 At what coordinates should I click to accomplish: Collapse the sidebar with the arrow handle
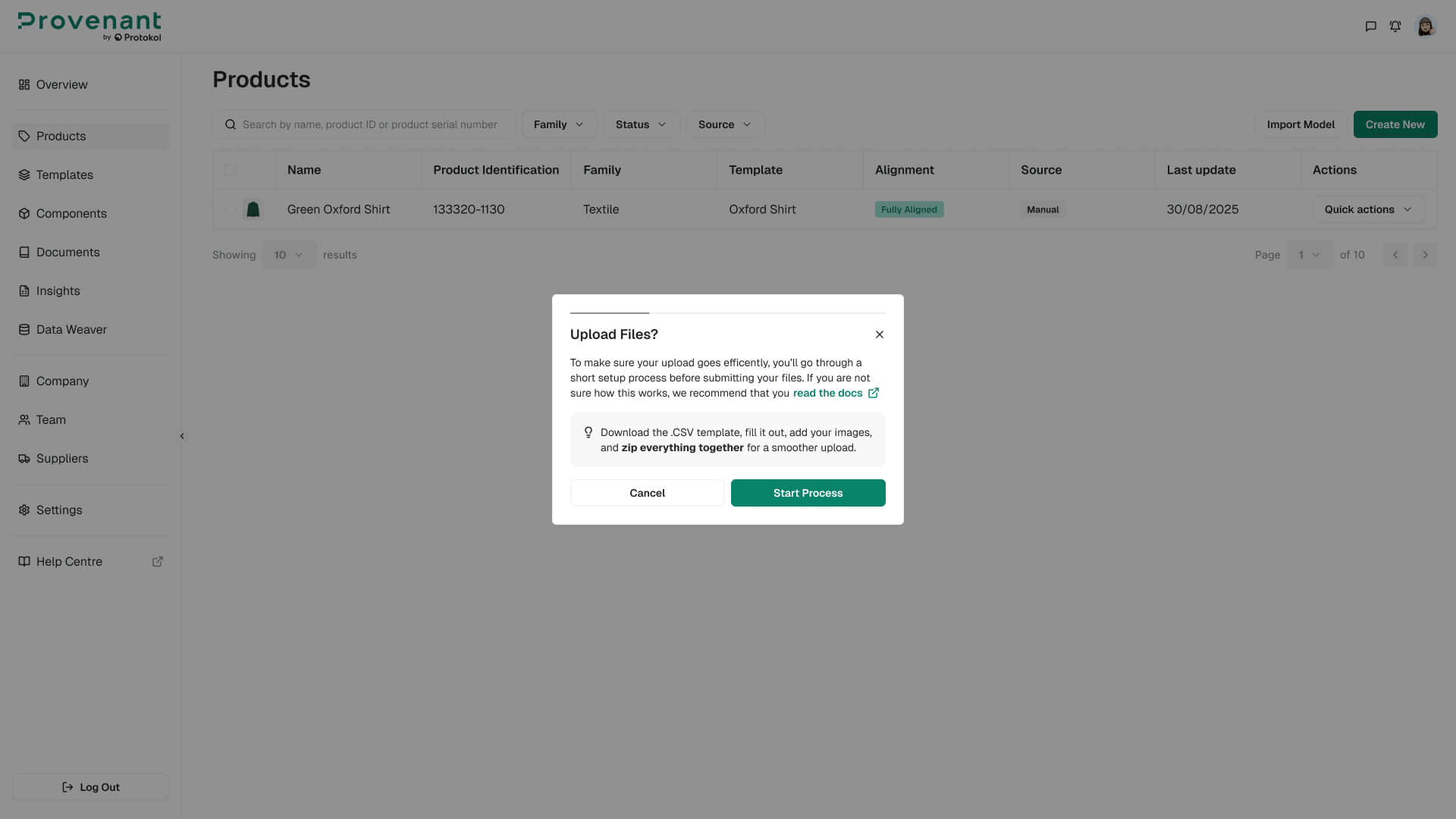[182, 436]
